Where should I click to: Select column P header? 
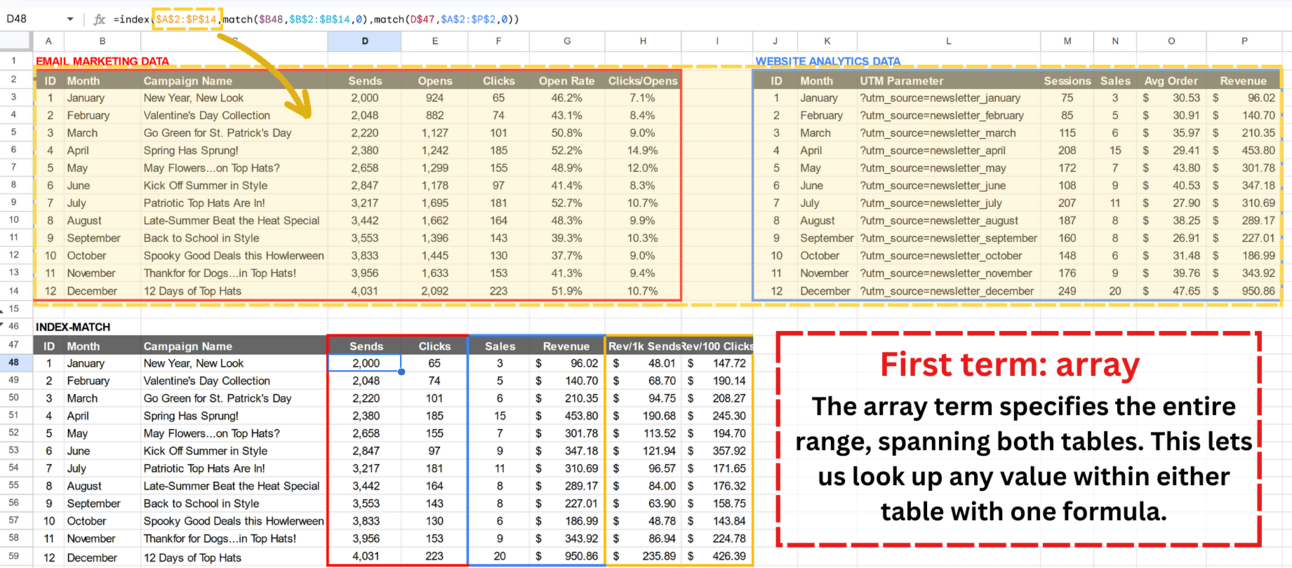[1245, 42]
